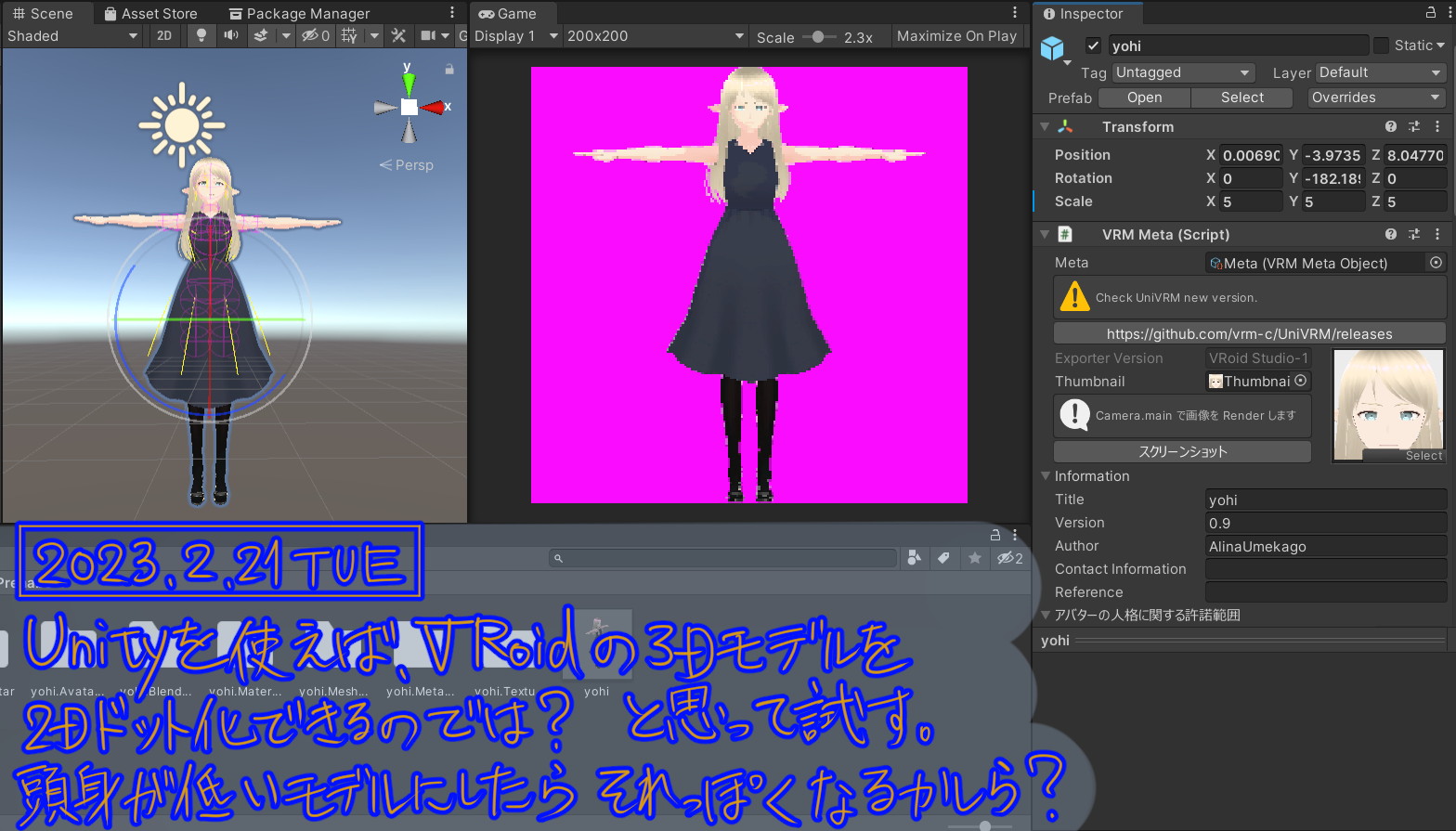This screenshot has height=831, width=1456.
Task: Open the Untagged tag dropdown
Action: pyautogui.click(x=1182, y=72)
